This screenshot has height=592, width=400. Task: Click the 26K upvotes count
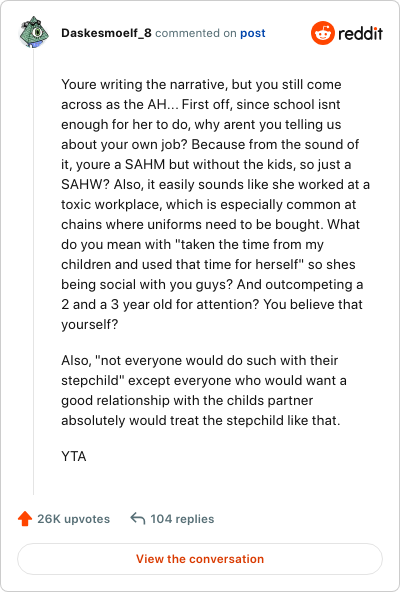click(x=73, y=519)
